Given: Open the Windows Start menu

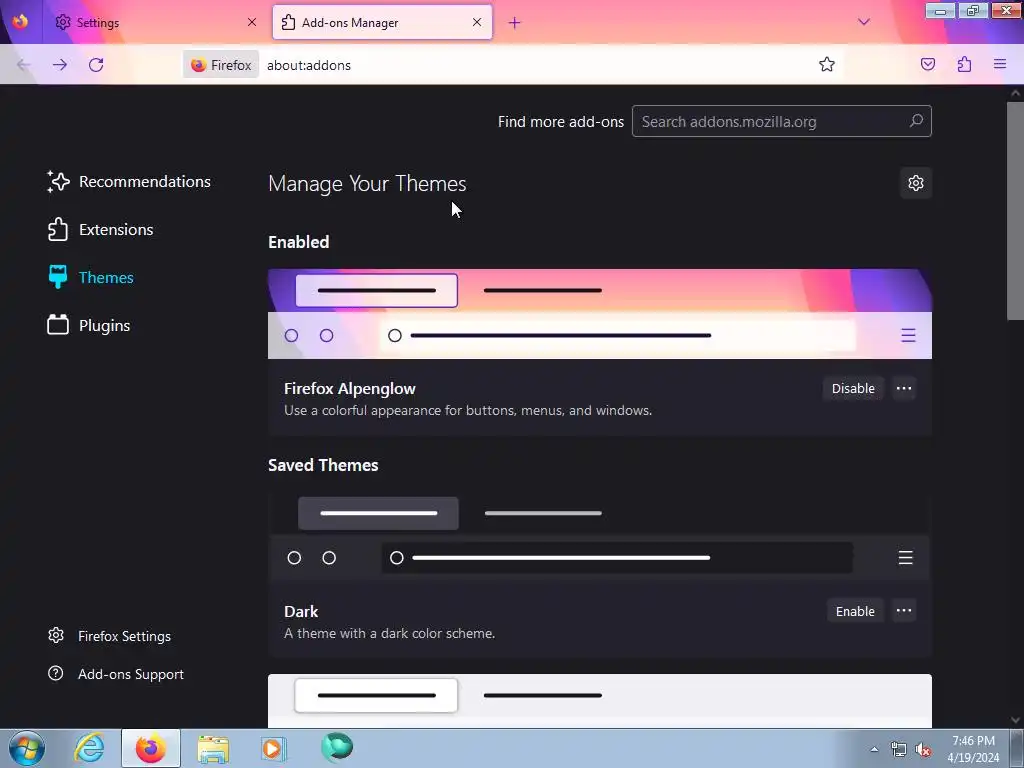Looking at the screenshot, I should click(x=27, y=748).
